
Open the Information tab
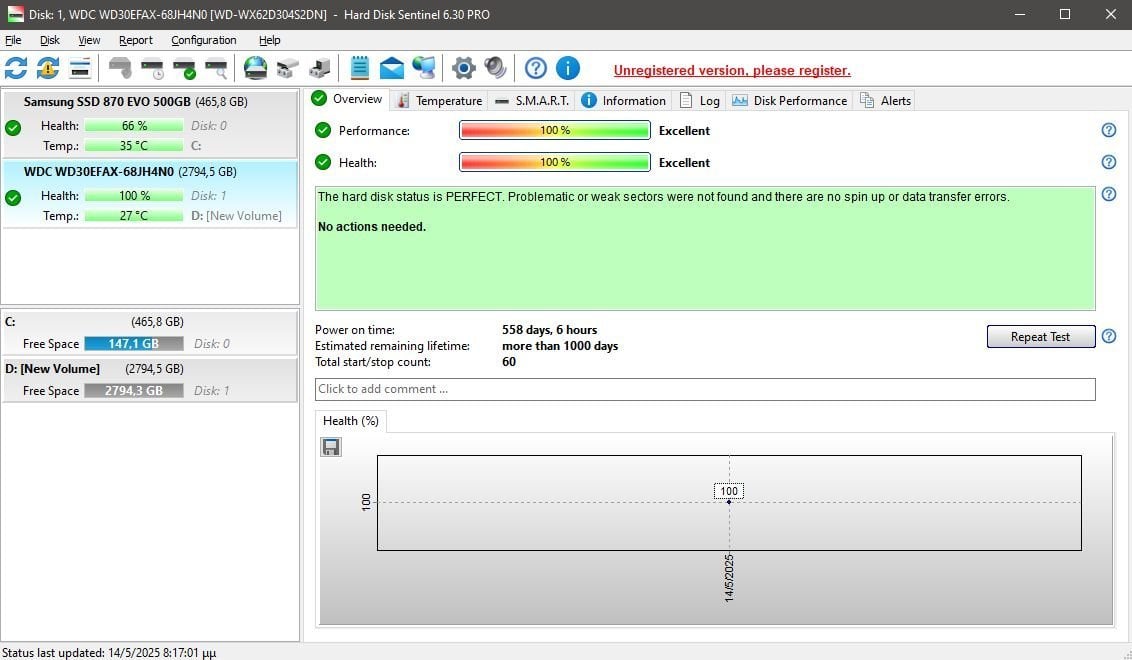(x=624, y=100)
